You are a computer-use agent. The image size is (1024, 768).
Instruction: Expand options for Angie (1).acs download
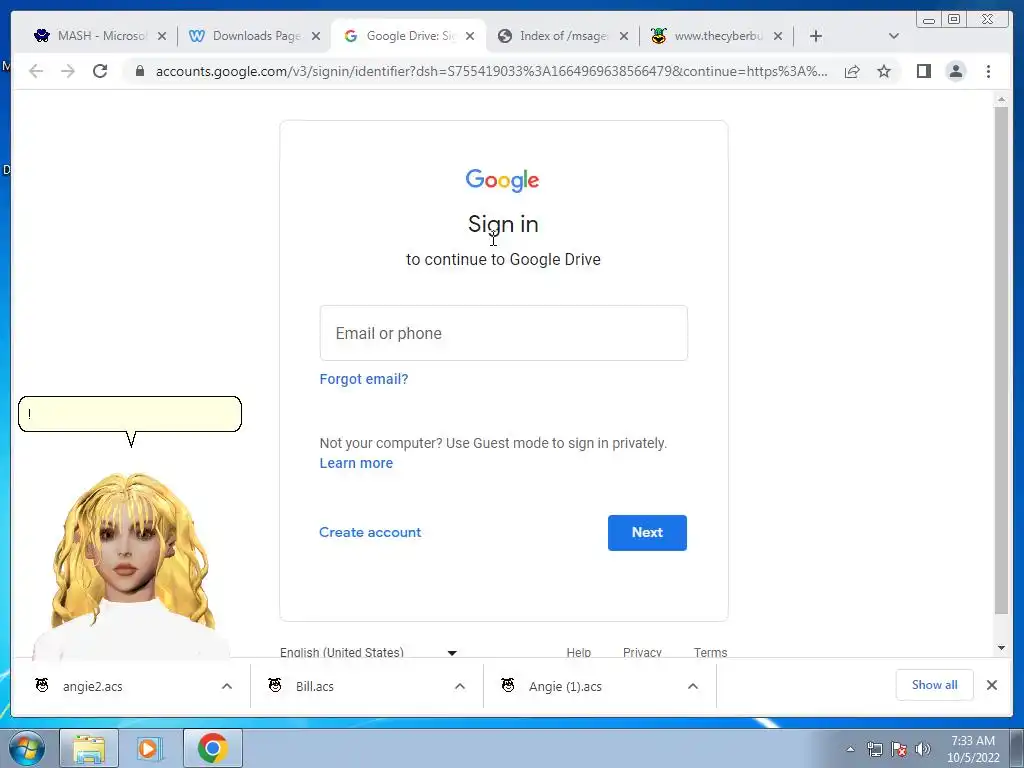tap(693, 686)
